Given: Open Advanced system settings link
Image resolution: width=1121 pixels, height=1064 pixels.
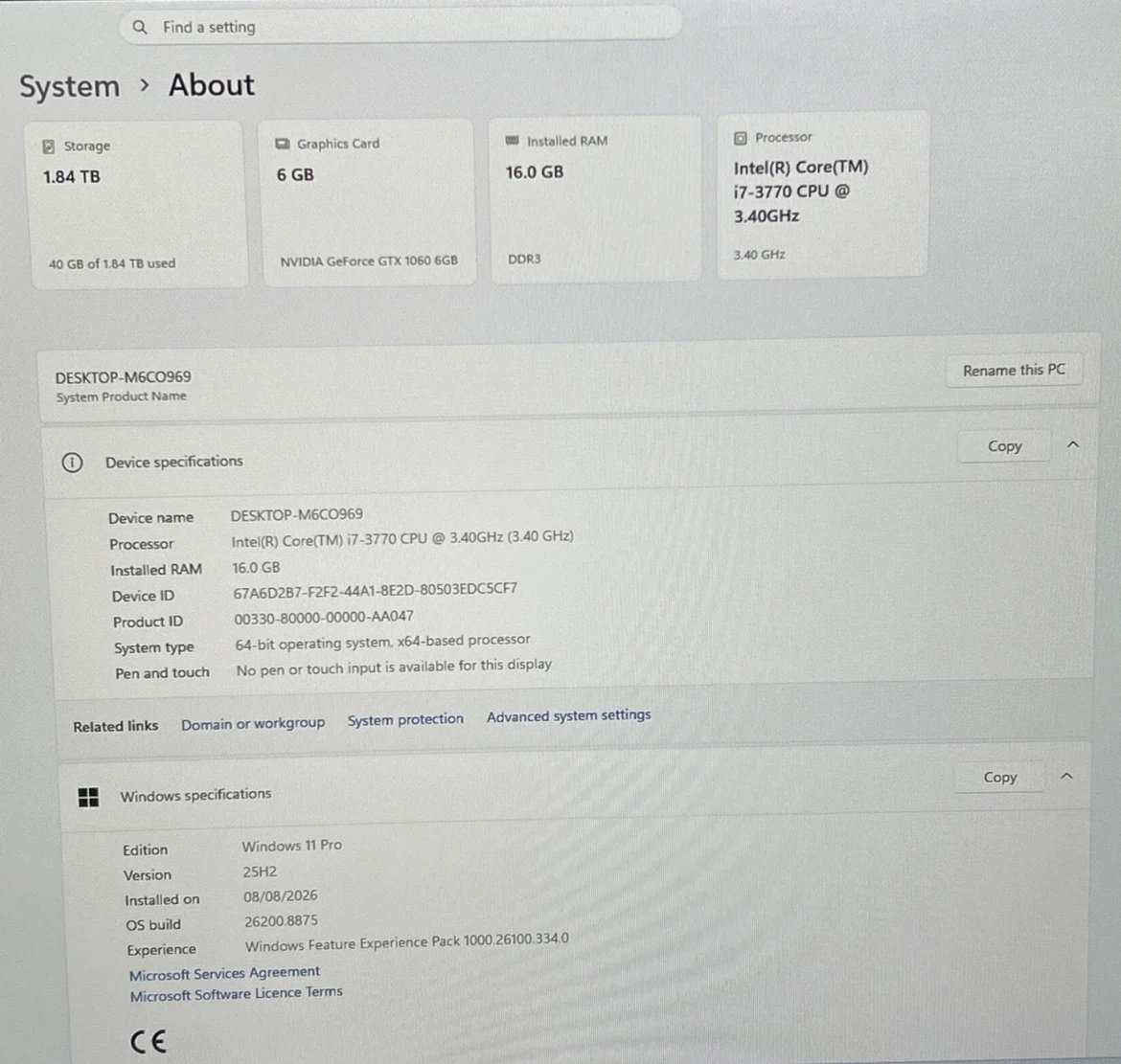Looking at the screenshot, I should pos(569,715).
